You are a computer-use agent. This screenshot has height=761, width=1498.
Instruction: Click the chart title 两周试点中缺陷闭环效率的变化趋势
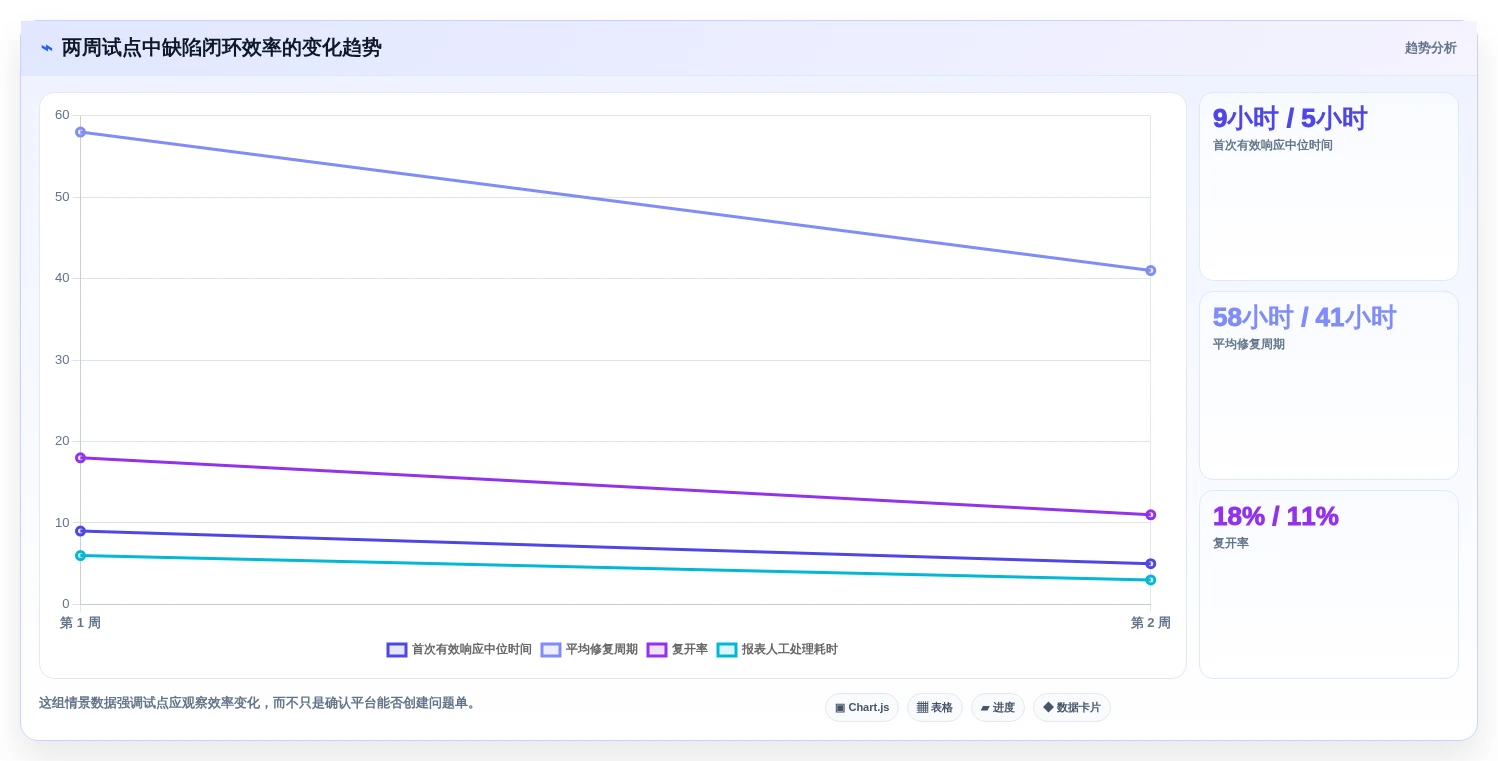click(x=221, y=48)
